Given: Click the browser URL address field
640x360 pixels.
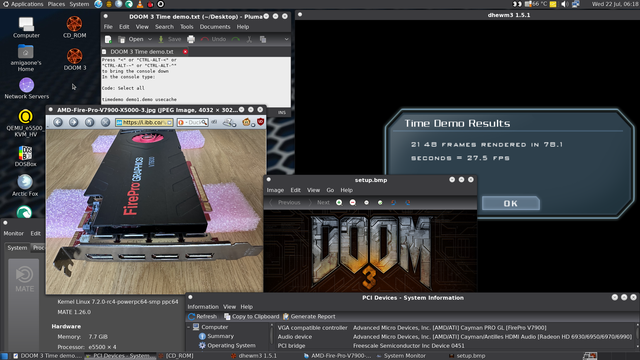Looking at the screenshot, I should coord(144,122).
